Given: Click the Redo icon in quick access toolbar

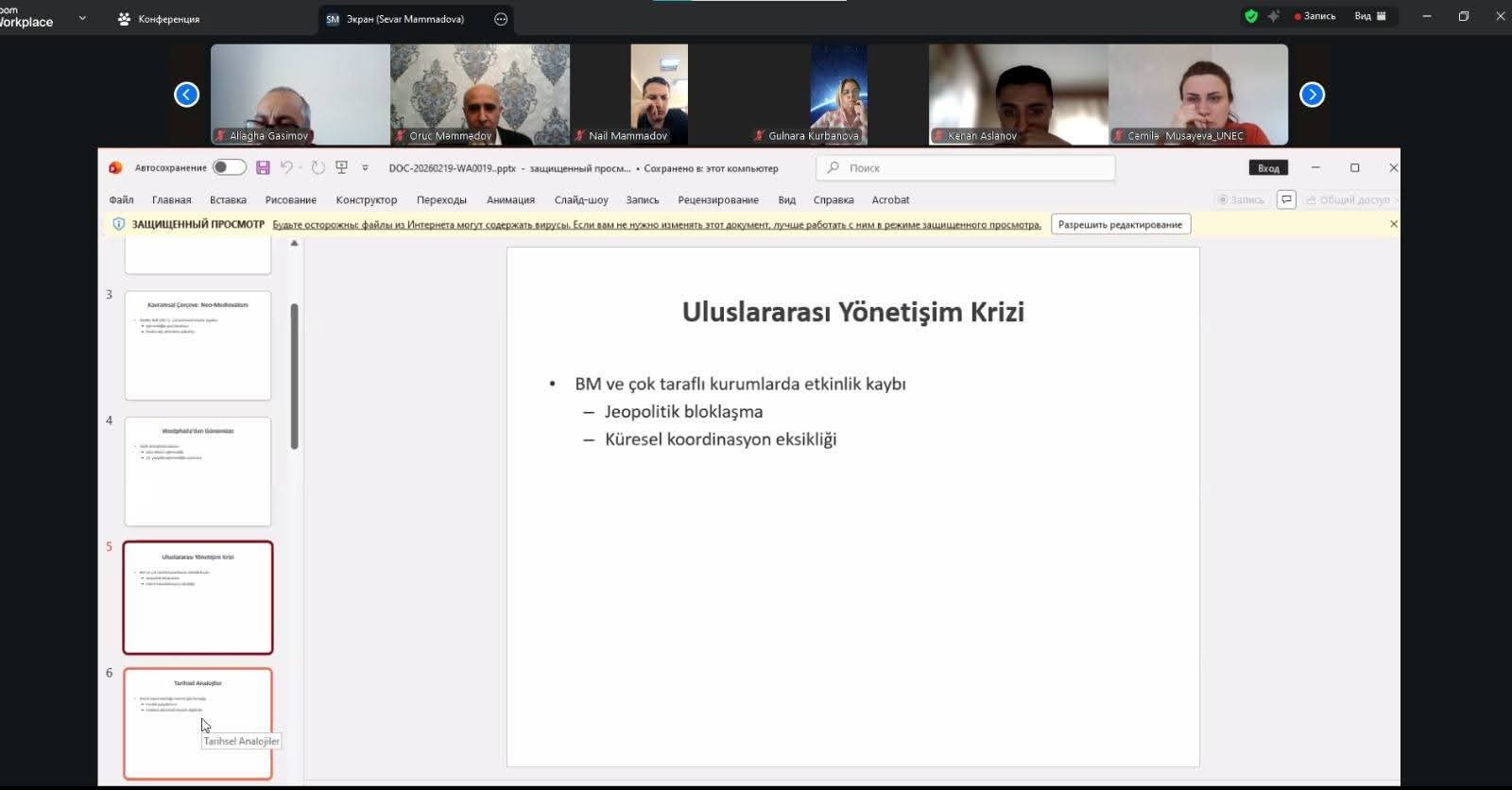Looking at the screenshot, I should click(x=318, y=167).
